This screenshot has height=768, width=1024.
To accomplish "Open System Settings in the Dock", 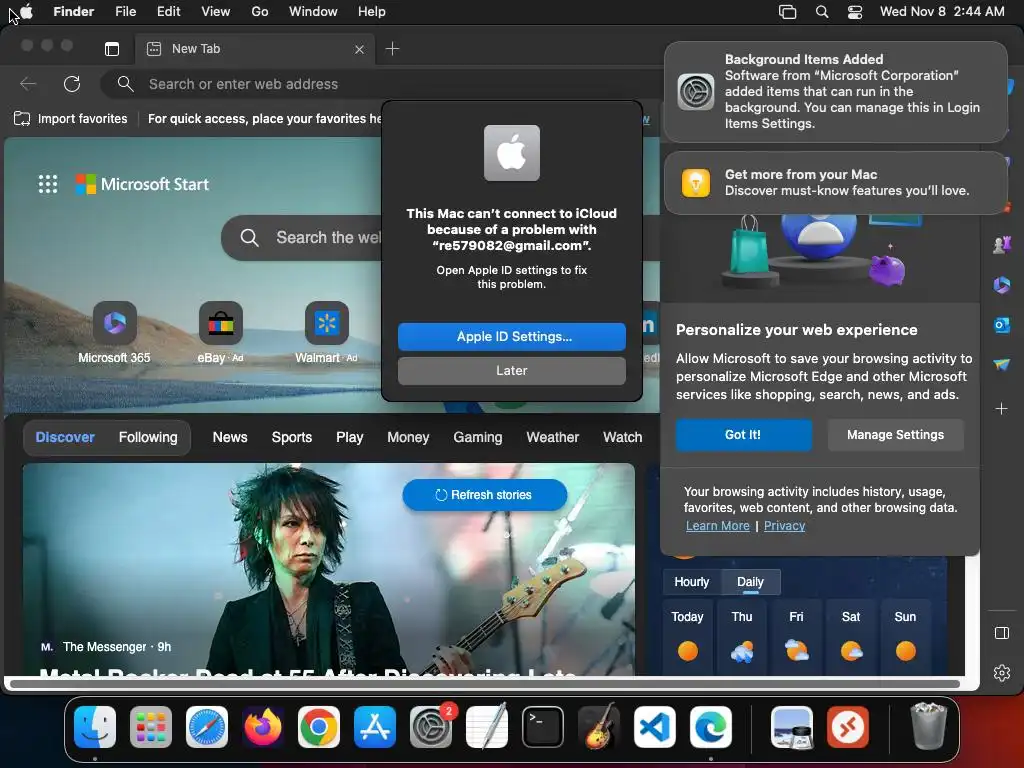I will coord(431,727).
